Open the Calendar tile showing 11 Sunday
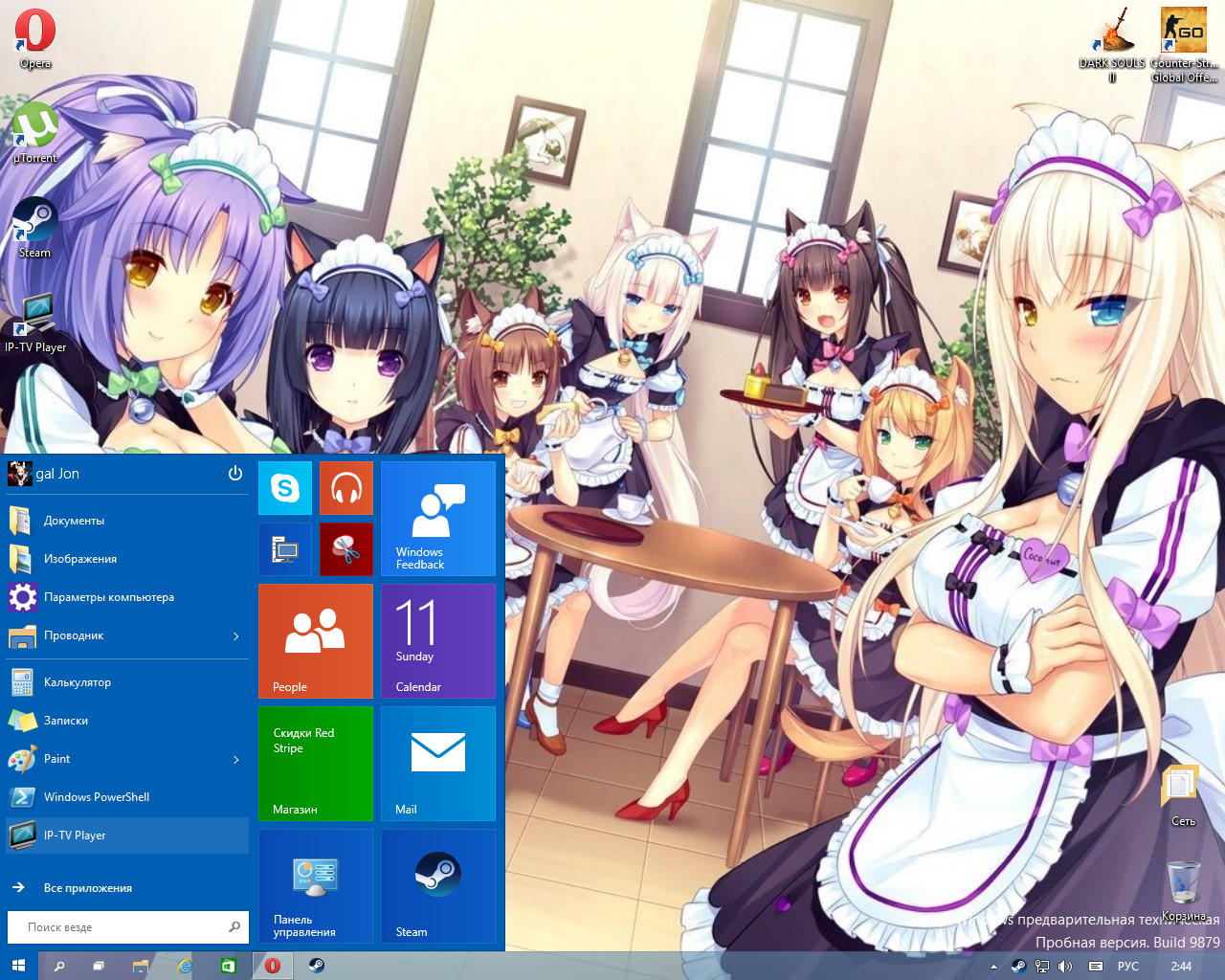 point(438,641)
